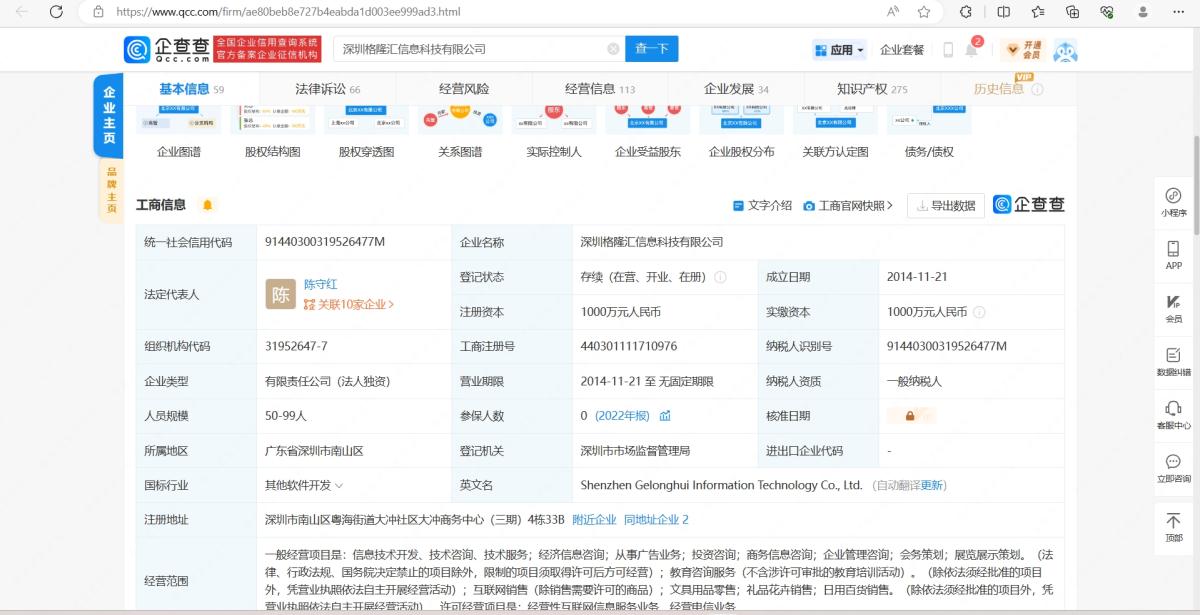Open the 文字介绍 text introduction icon
Viewport: 1200px width, 615px height.
click(765, 204)
